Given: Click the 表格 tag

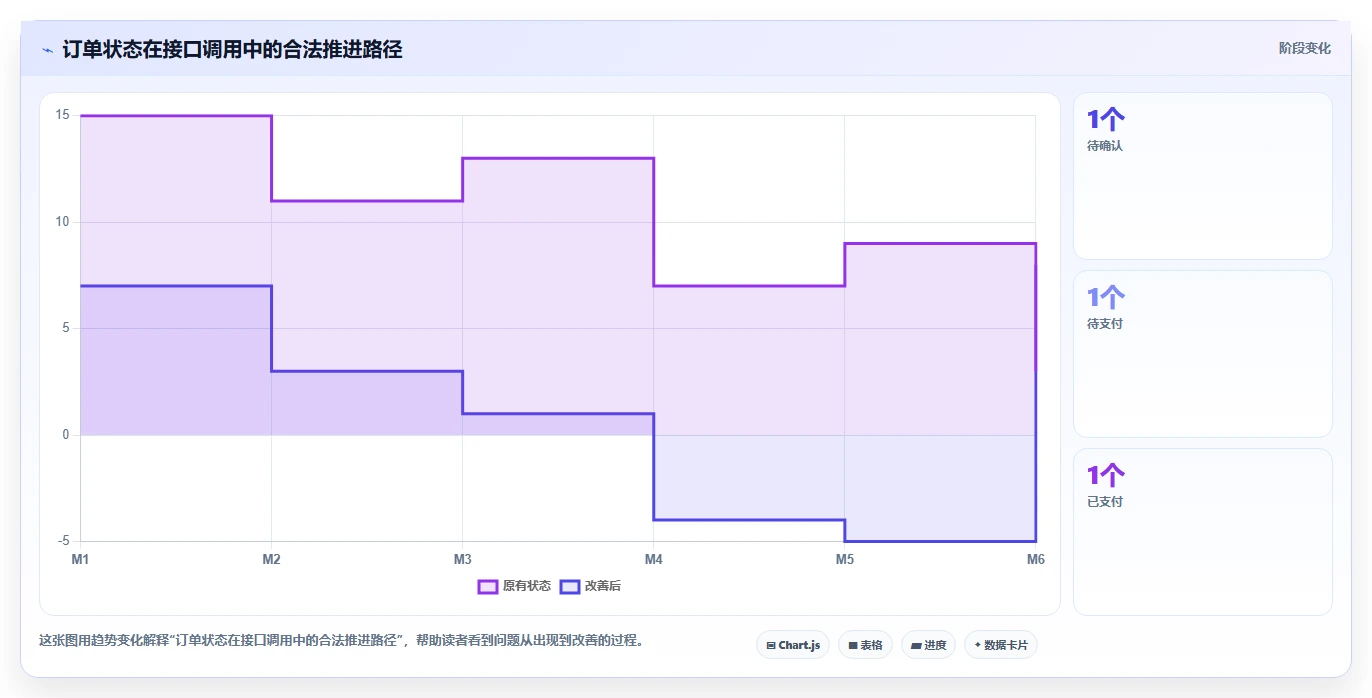Looking at the screenshot, I should click(x=865, y=645).
